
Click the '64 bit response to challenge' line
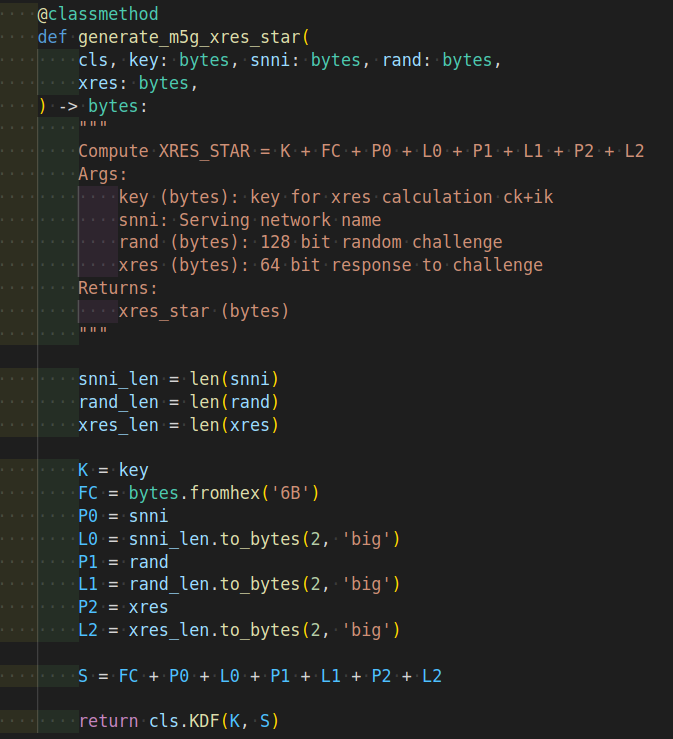coord(331,265)
